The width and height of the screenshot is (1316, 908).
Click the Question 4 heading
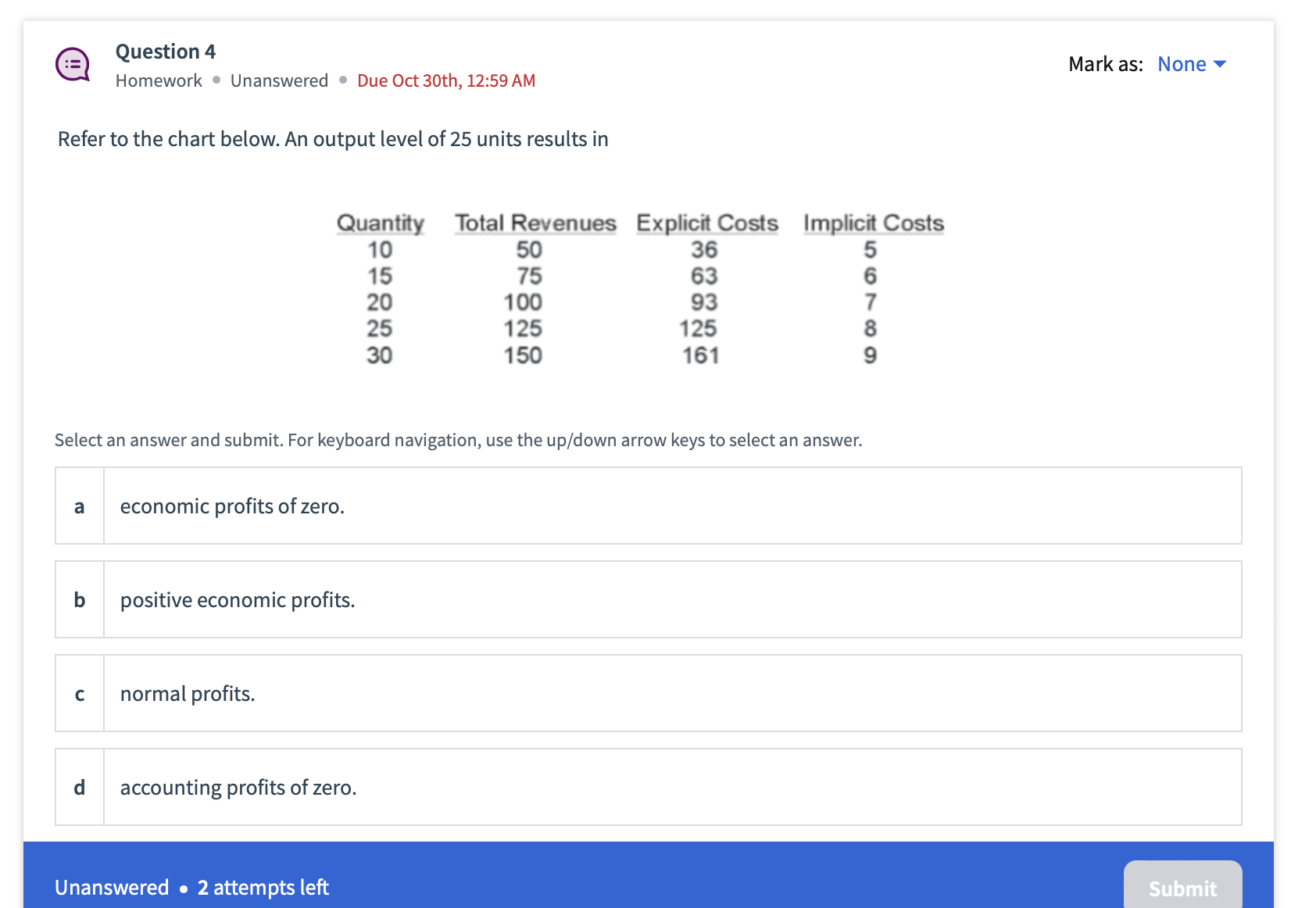coord(165,51)
